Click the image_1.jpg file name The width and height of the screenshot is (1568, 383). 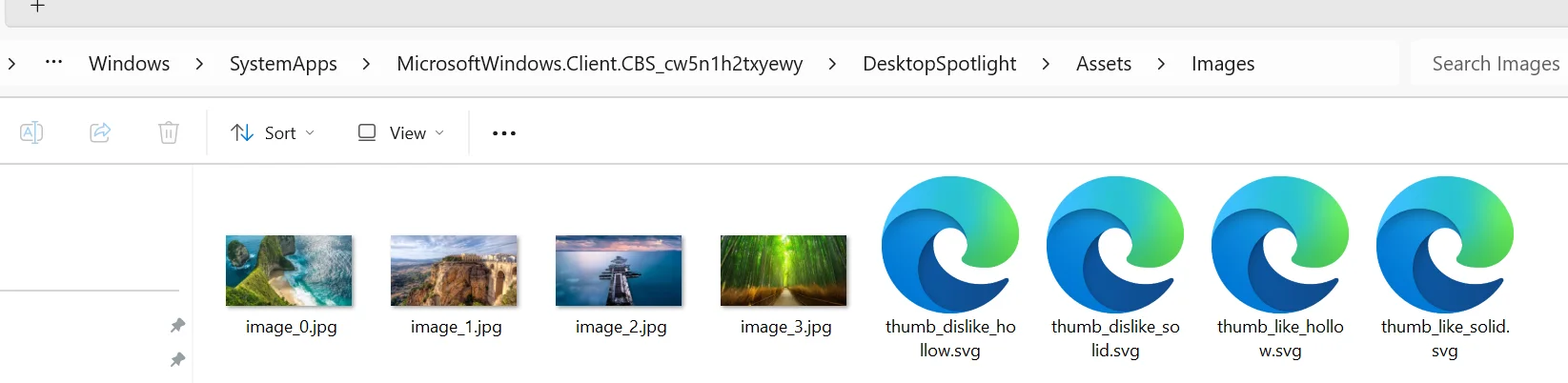coord(456,327)
